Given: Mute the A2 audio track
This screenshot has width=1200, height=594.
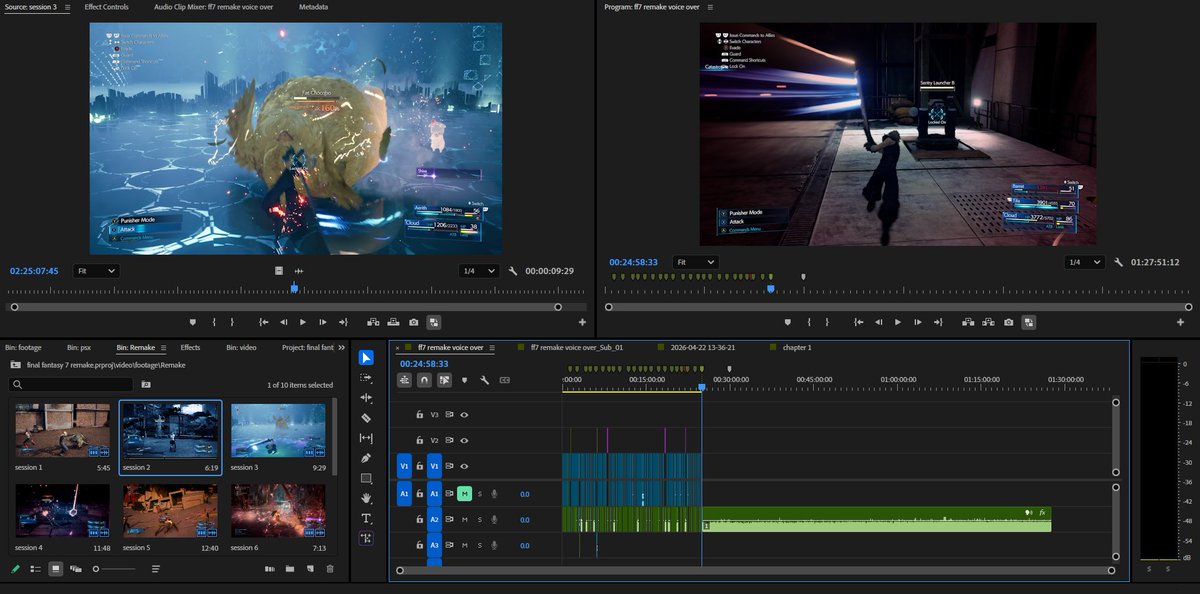Looking at the screenshot, I should pyautogui.click(x=464, y=520).
